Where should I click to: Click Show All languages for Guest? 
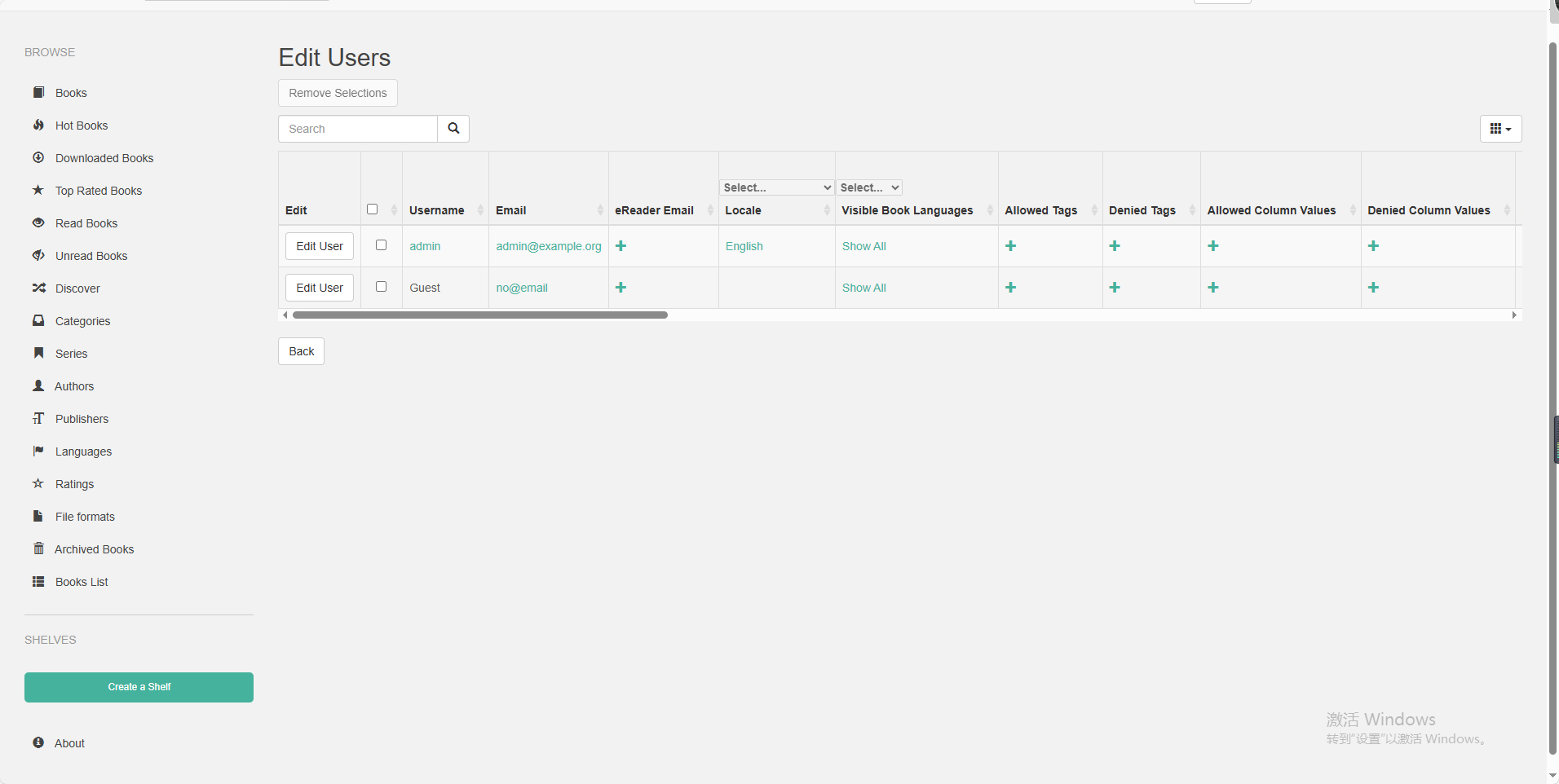(x=864, y=288)
